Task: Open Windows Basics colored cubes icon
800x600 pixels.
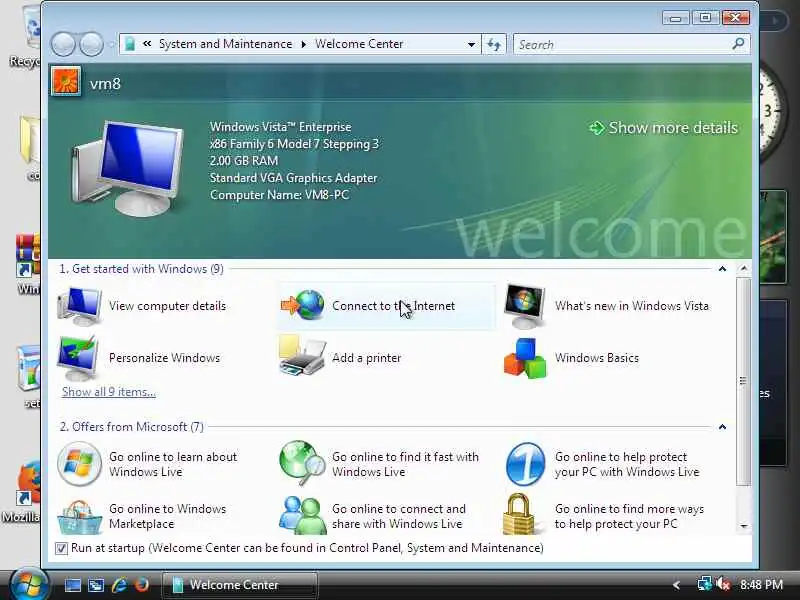Action: 525,358
